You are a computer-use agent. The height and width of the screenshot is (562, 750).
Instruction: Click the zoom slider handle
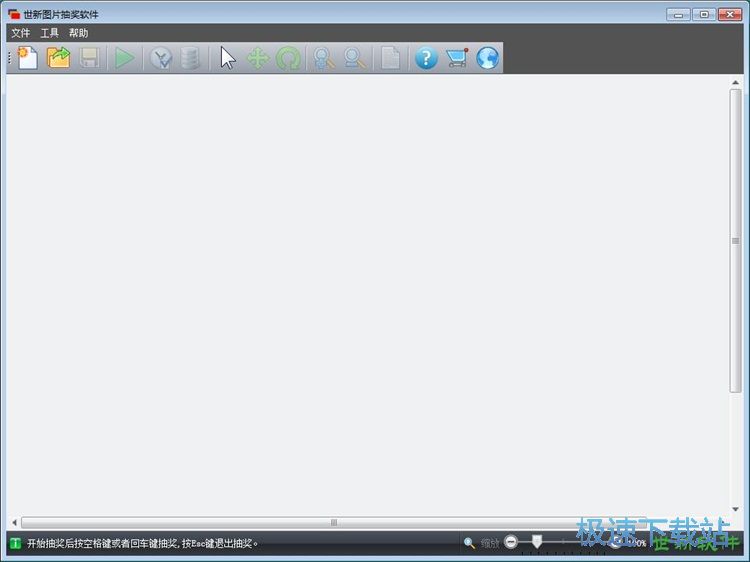pyautogui.click(x=537, y=541)
